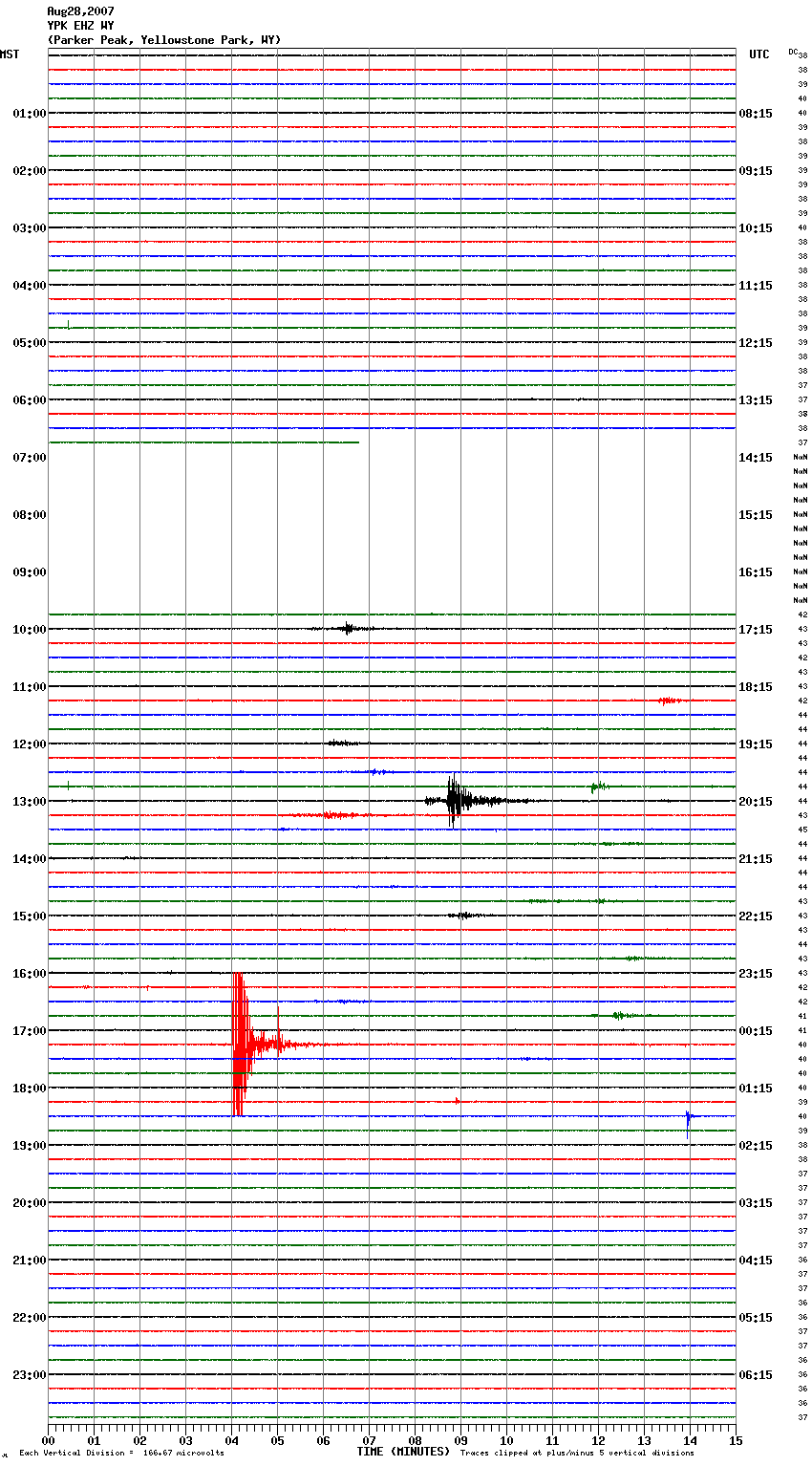Select the 17:00 MST hour label
Image resolution: width=812 pixels, height=1466 pixels.
[29, 1031]
